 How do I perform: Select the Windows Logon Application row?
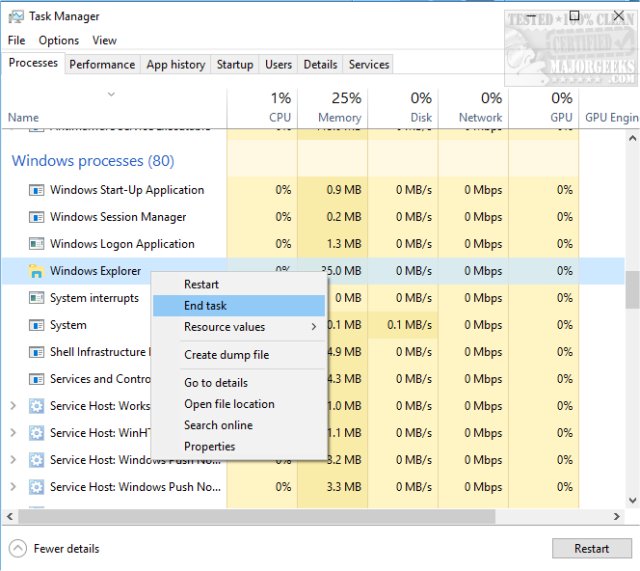point(313,244)
